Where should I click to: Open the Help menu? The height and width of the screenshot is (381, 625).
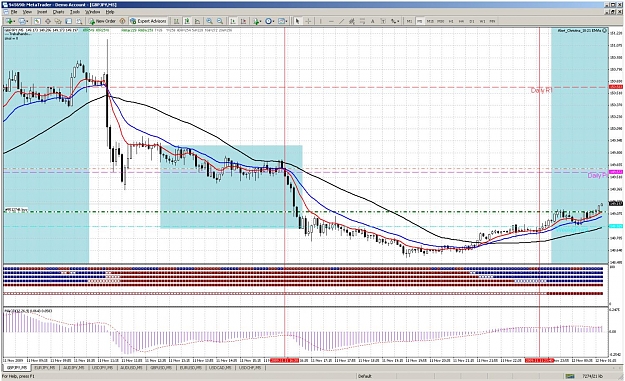coord(110,12)
